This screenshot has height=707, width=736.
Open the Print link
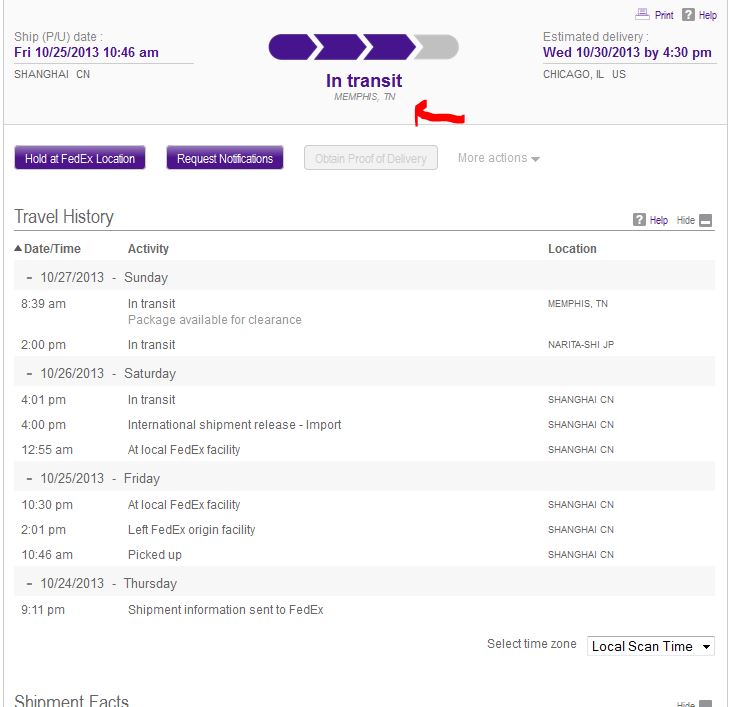click(664, 15)
